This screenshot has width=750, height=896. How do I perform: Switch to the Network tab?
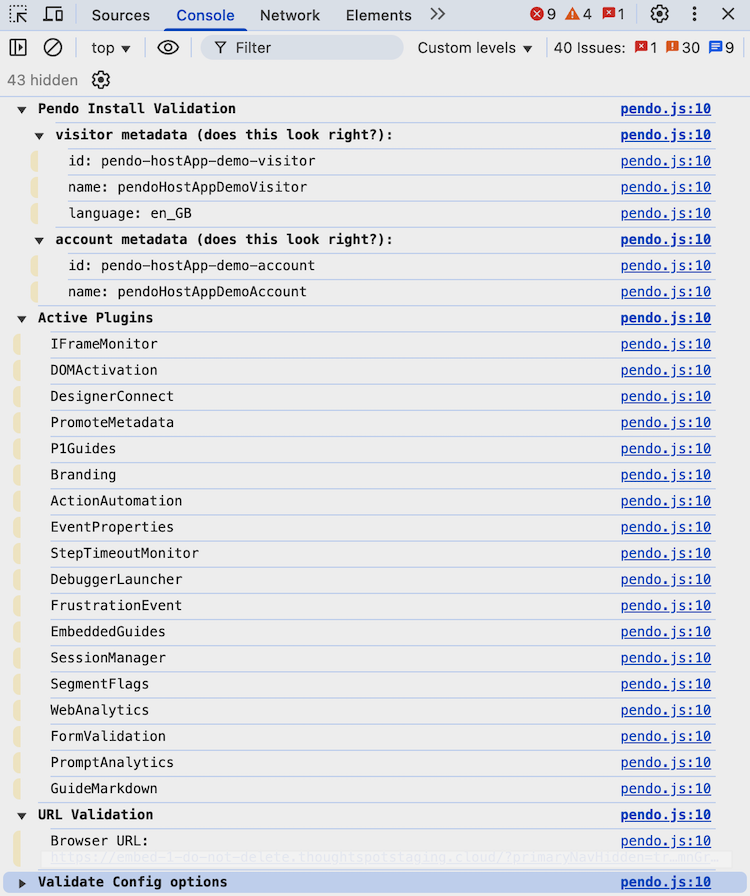coord(290,15)
